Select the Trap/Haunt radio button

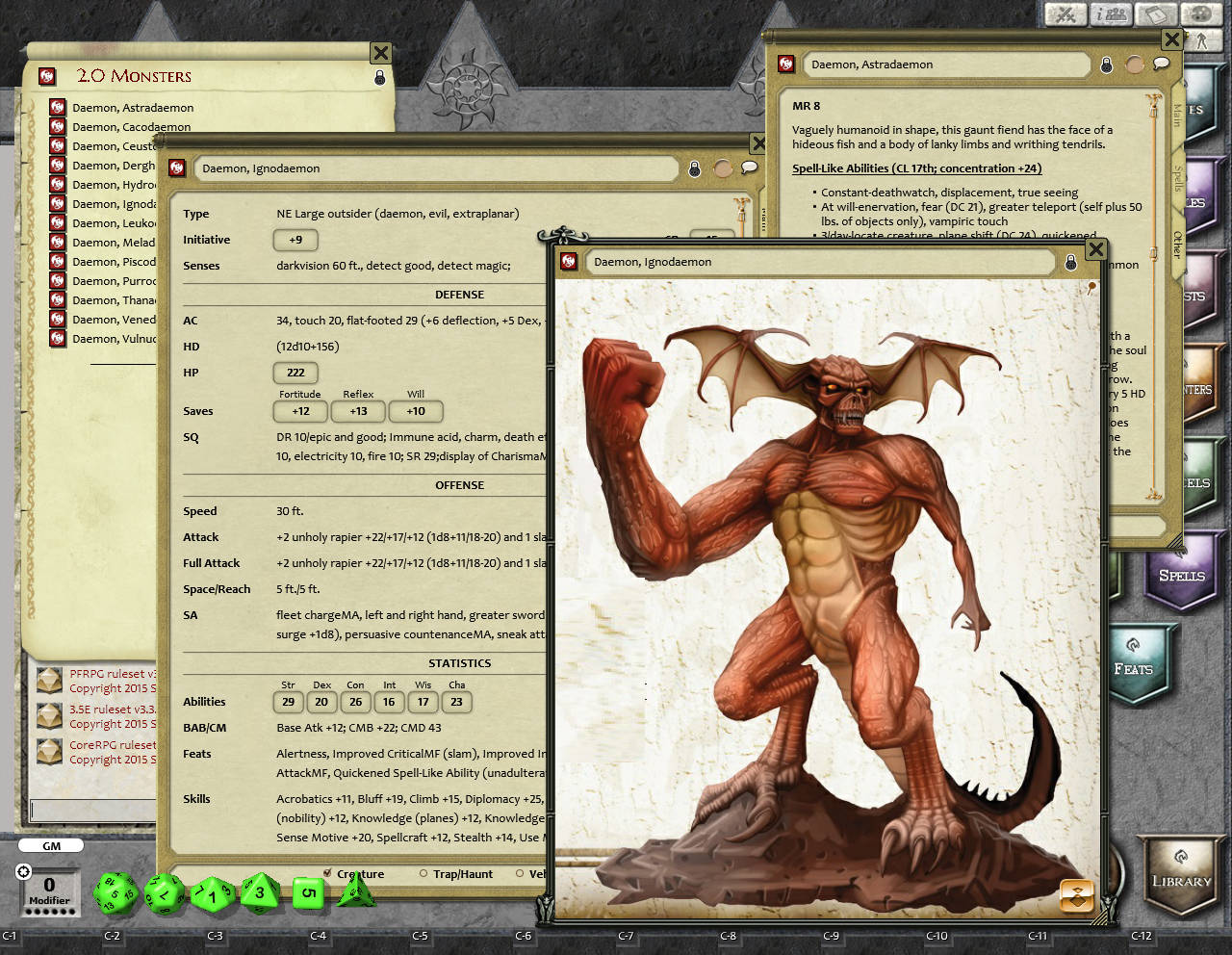point(423,874)
